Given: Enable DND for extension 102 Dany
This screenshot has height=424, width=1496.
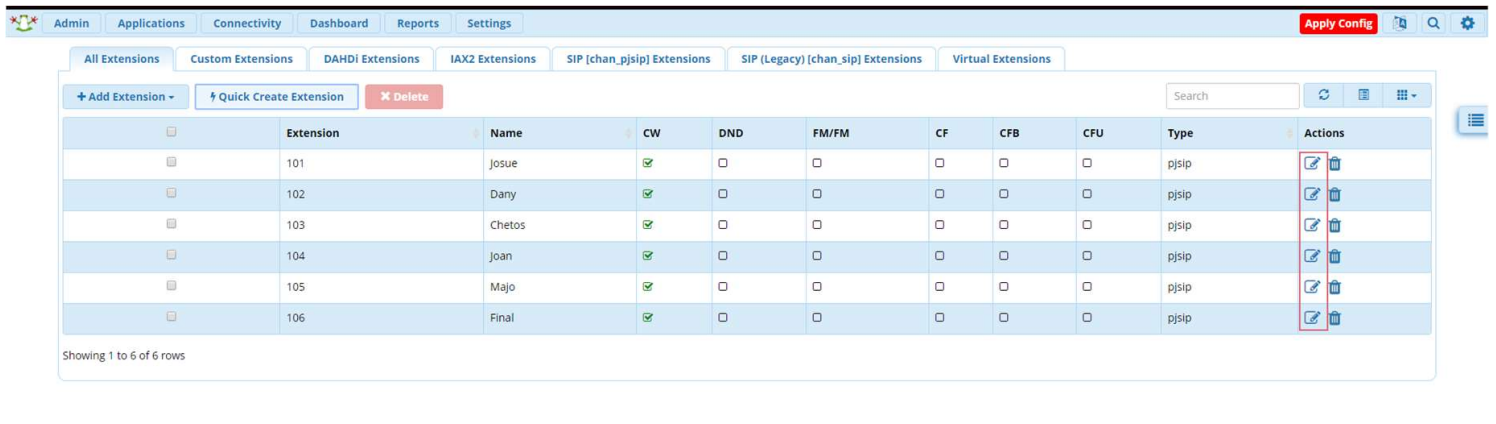Looking at the screenshot, I should click(723, 194).
